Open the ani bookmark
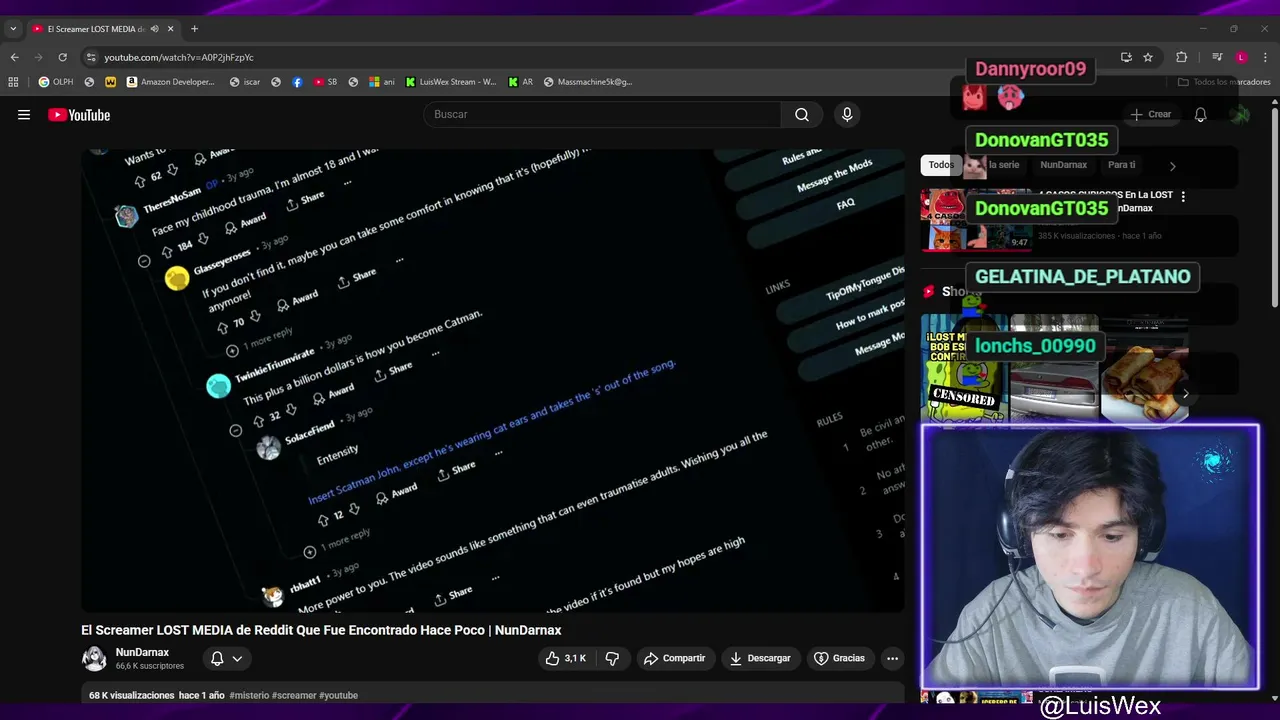 (382, 82)
